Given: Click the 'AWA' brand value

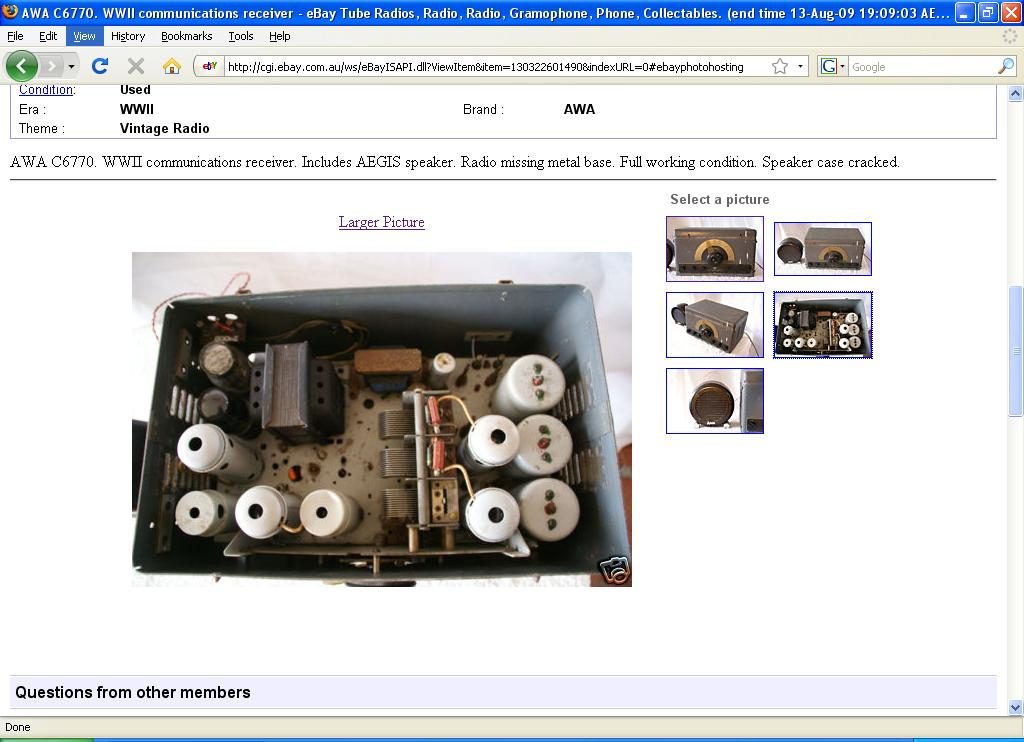Looking at the screenshot, I should (579, 110).
